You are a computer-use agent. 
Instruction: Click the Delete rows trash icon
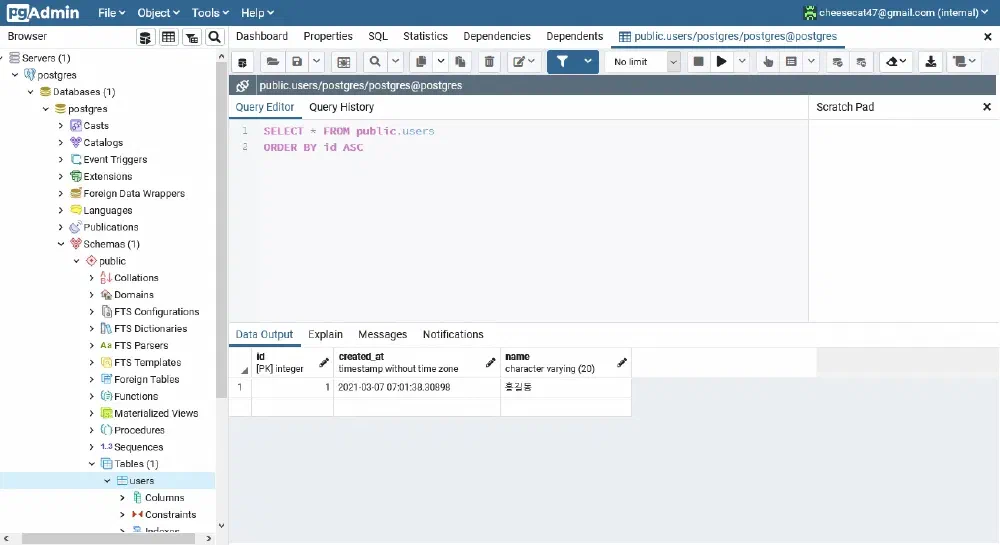click(489, 62)
